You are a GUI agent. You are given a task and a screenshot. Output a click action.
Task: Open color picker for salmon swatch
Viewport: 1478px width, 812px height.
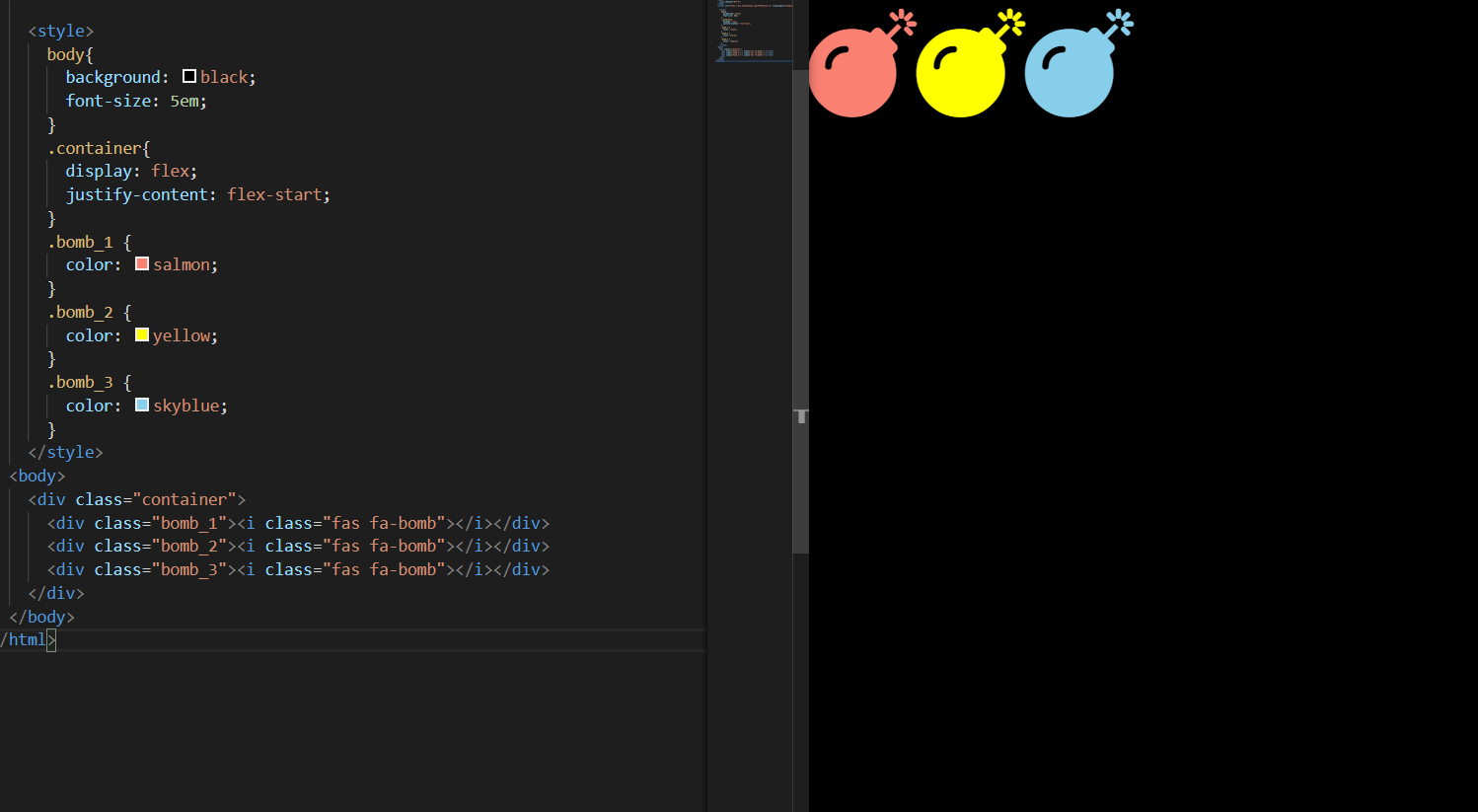pos(142,263)
